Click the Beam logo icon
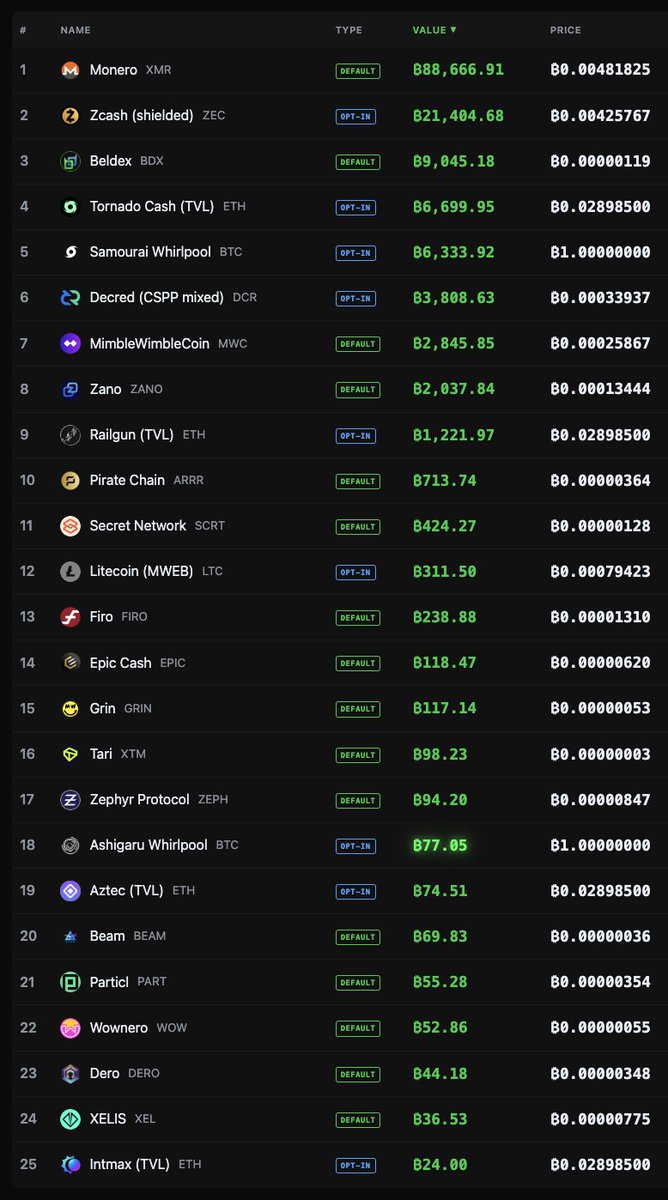 70,936
